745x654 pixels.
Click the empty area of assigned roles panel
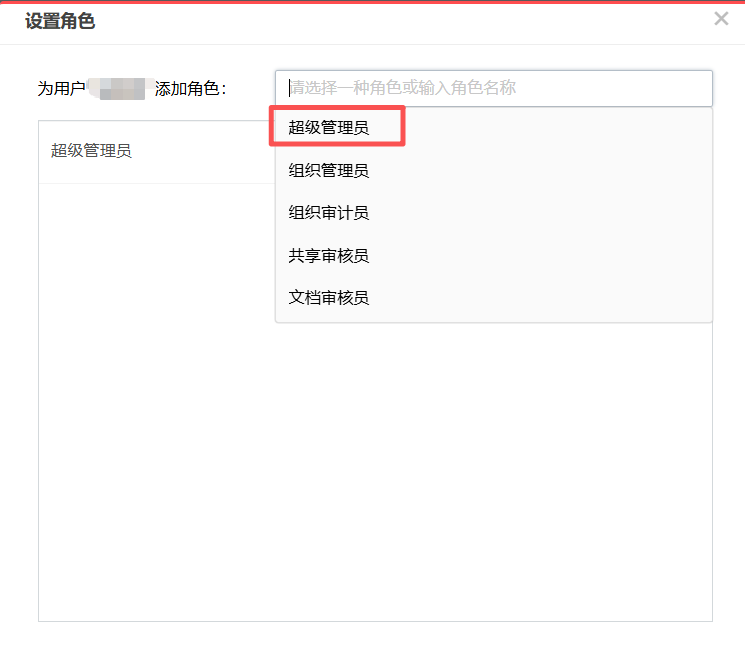tap(375, 471)
